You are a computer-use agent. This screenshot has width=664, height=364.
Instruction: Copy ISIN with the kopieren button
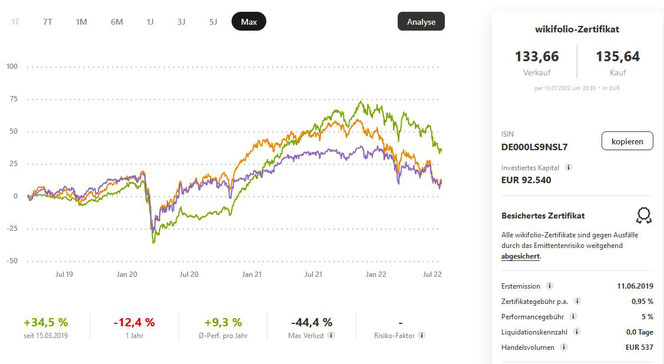(x=627, y=141)
